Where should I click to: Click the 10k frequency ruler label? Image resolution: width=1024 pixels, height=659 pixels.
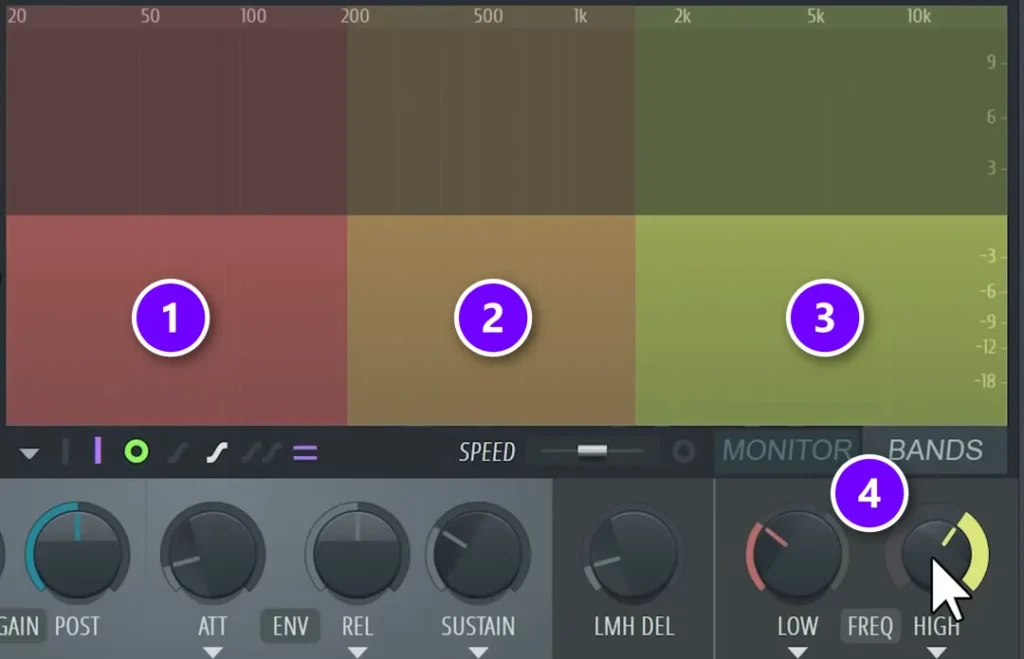[919, 16]
